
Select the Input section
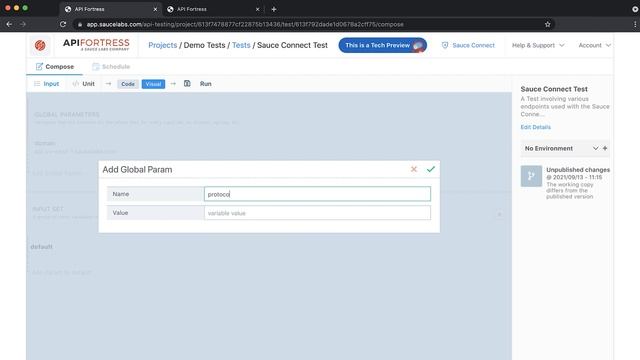[x=47, y=84]
